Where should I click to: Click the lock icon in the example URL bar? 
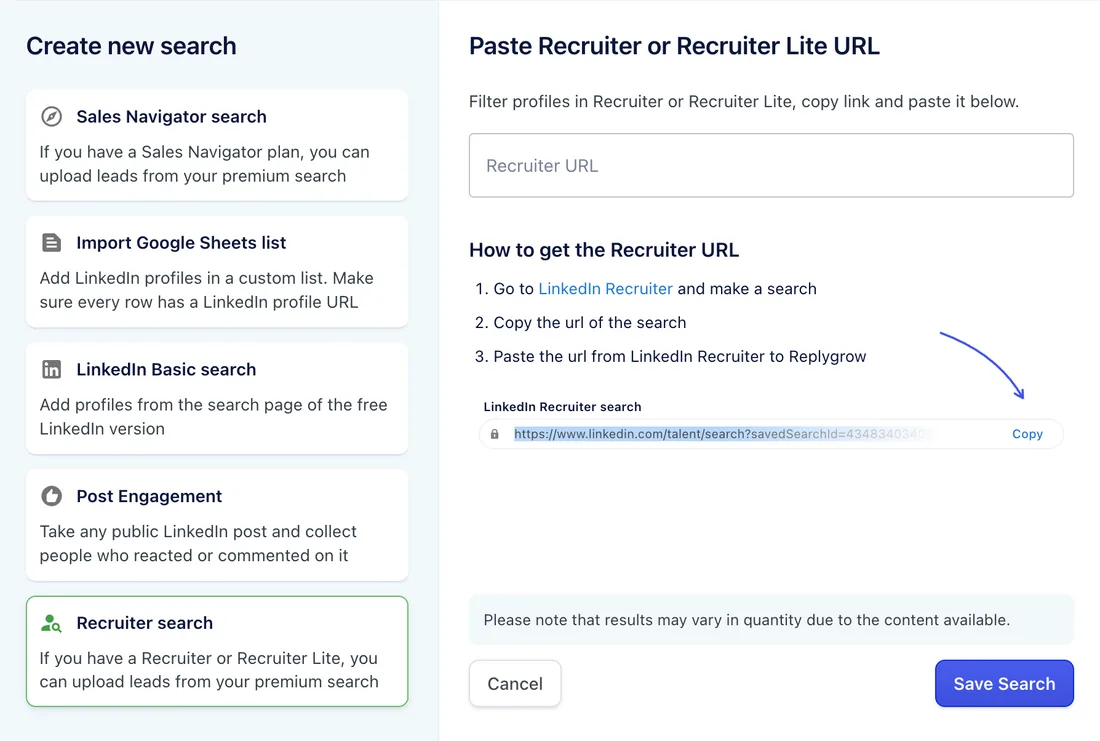495,434
